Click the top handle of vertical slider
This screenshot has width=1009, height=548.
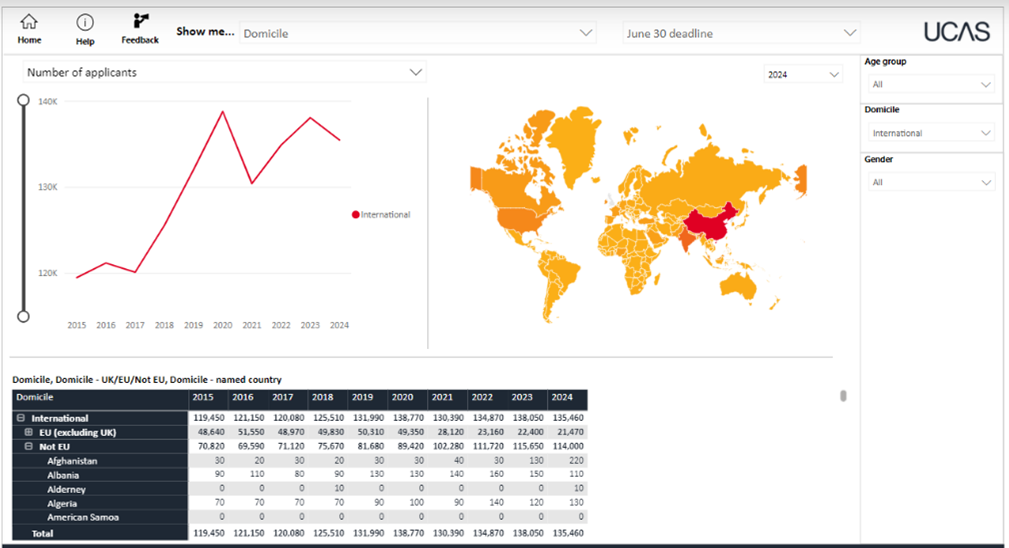tap(23, 100)
